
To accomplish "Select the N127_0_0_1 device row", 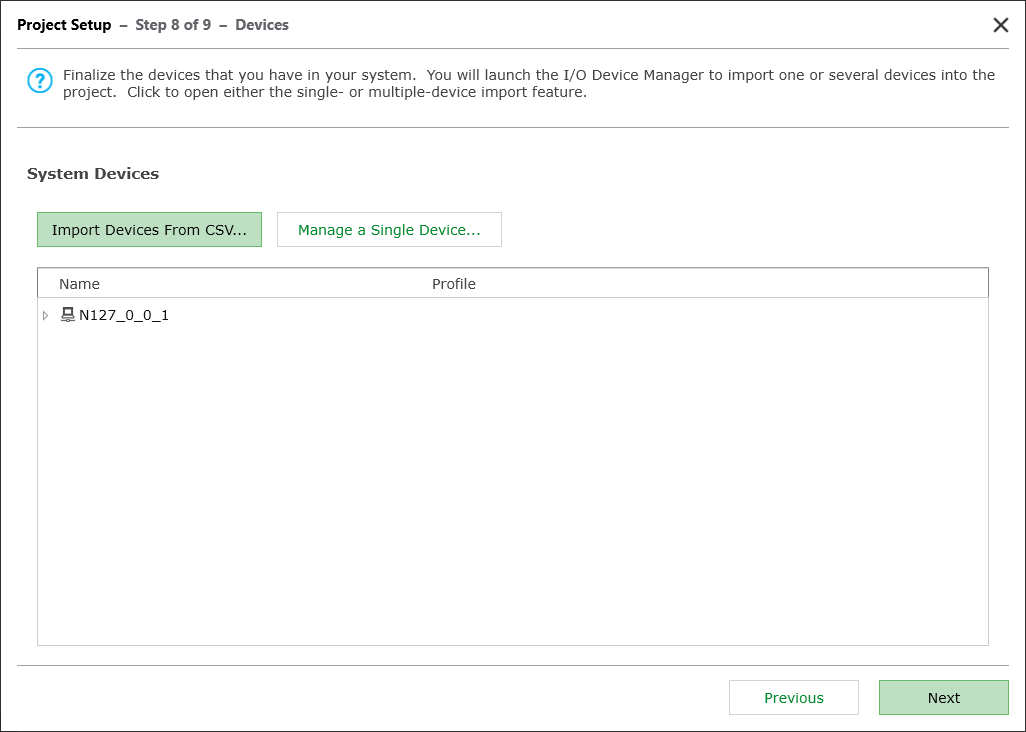I will tap(512, 315).
